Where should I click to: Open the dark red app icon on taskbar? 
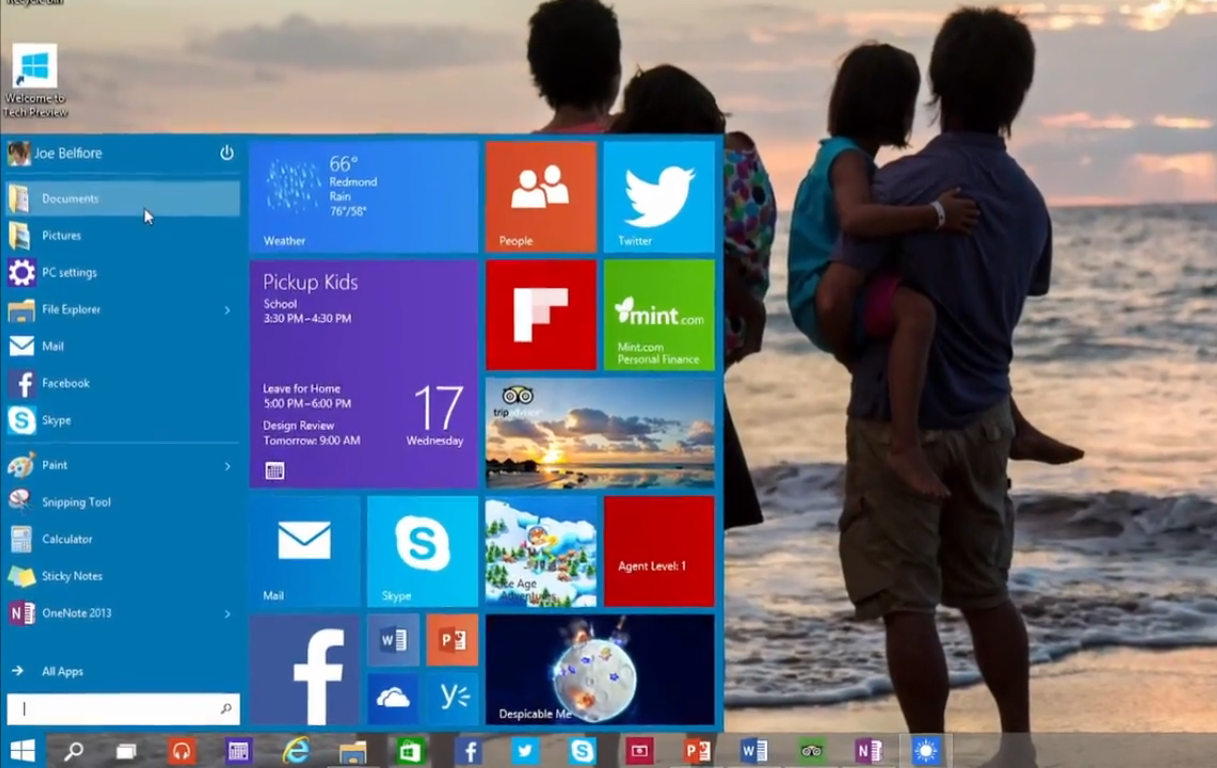[x=639, y=750]
